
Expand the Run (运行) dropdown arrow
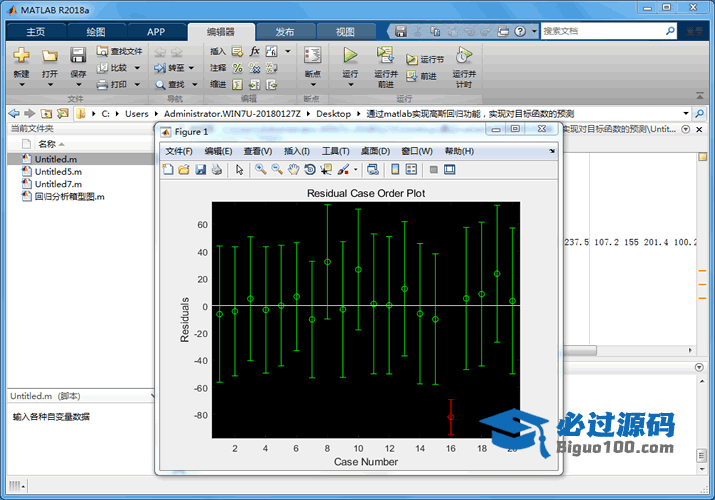click(350, 85)
